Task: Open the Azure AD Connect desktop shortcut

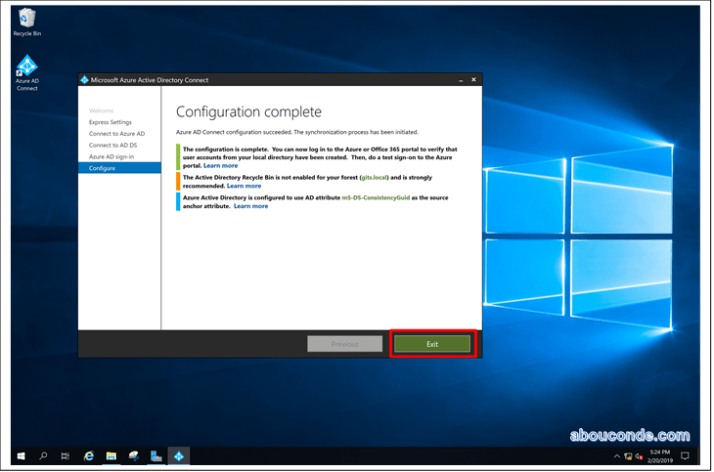Action: pos(27,71)
